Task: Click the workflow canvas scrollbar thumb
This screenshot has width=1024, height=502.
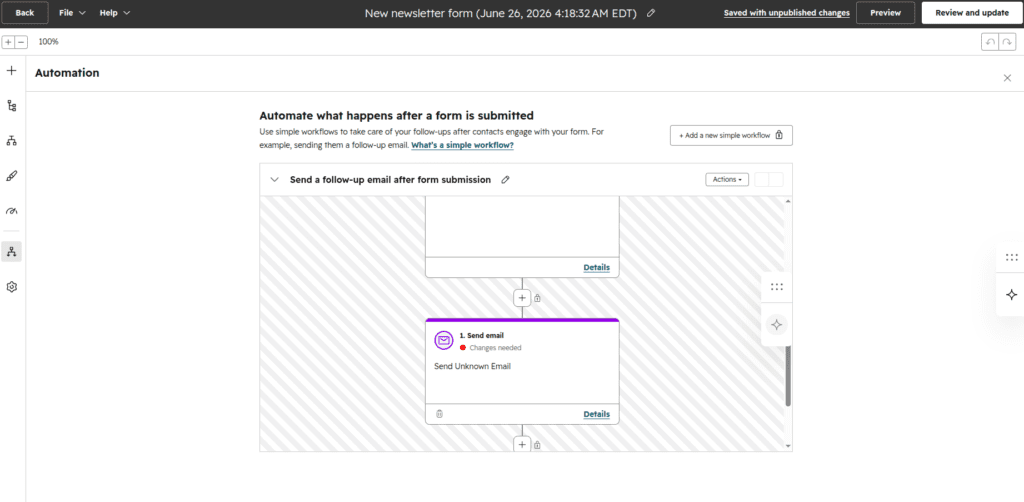Action: [788, 375]
